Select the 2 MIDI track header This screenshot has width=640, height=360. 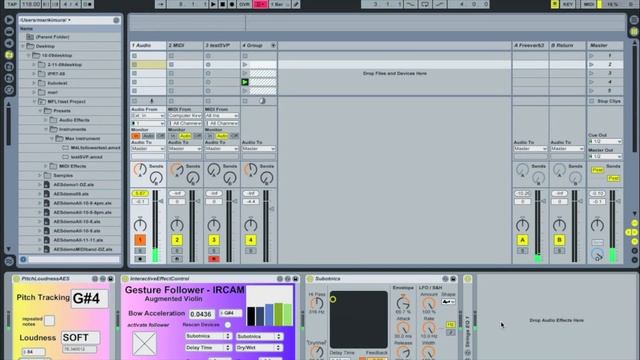coord(185,45)
